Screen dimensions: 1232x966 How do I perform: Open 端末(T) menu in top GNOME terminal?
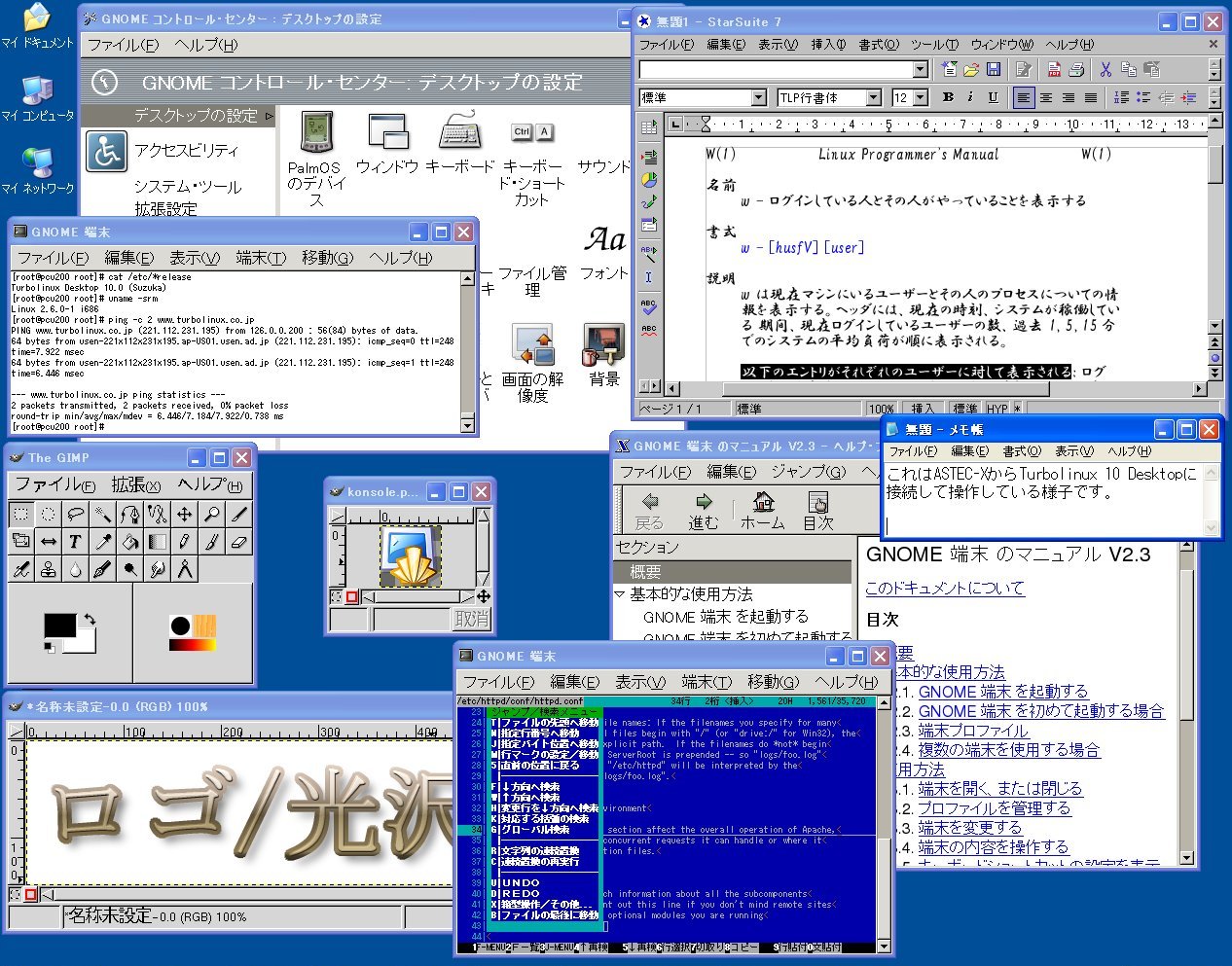click(x=260, y=258)
